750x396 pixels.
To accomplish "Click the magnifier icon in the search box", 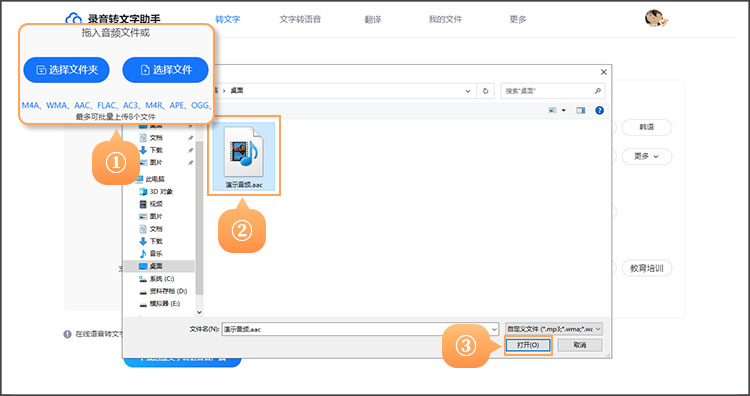I will (x=597, y=91).
